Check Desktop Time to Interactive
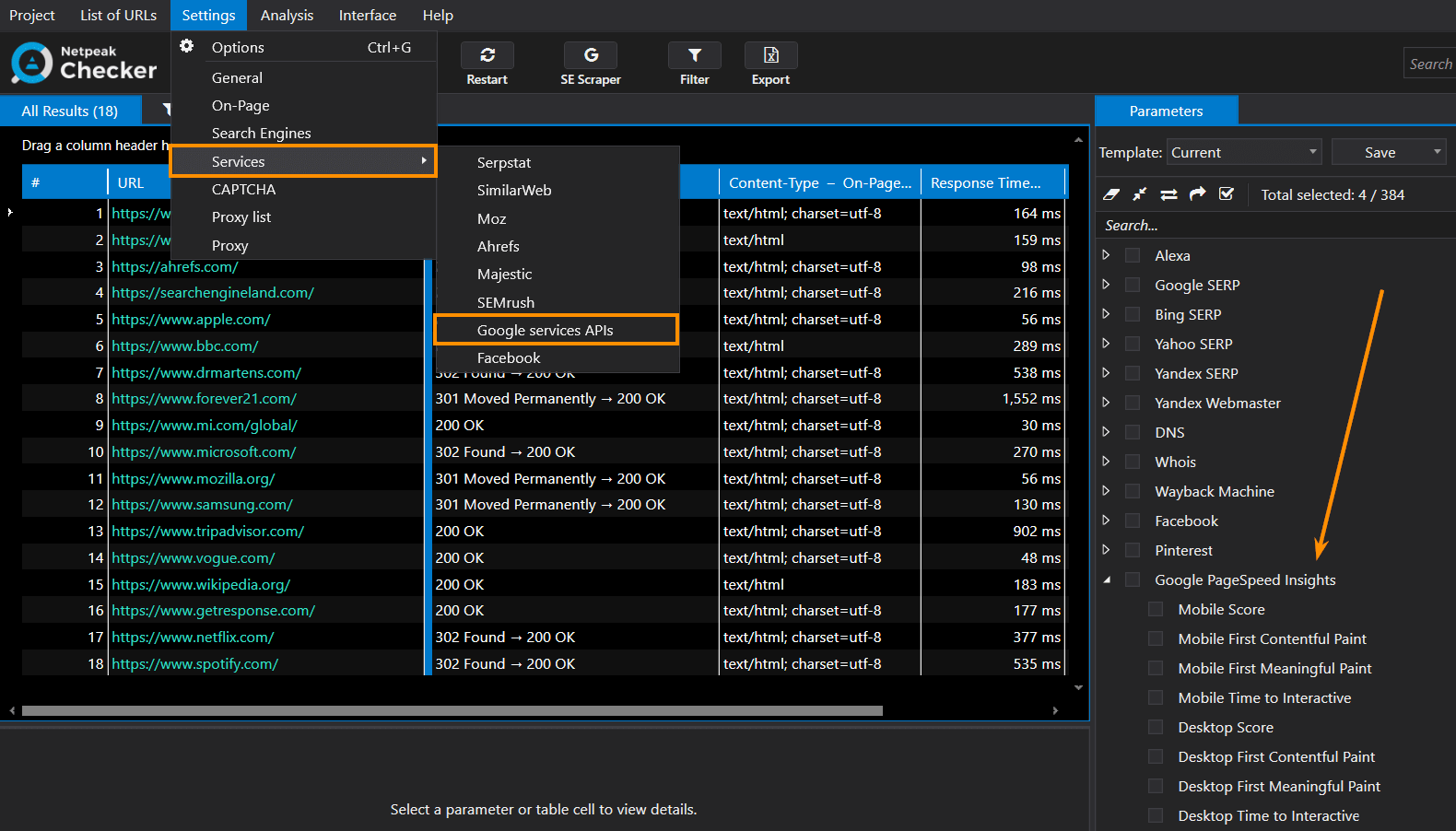This screenshot has height=831, width=1456. click(1156, 815)
